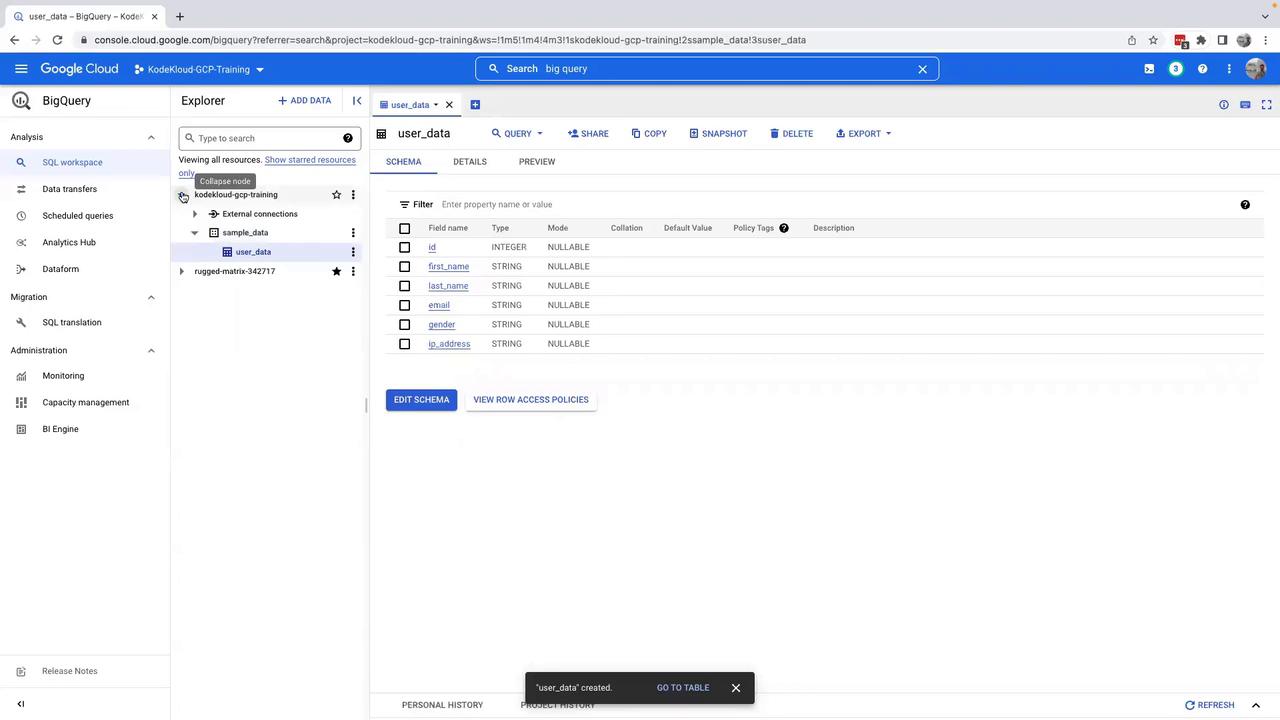The width and height of the screenshot is (1280, 720).
Task: Collapse the sample_data dataset node
Action: (195, 233)
